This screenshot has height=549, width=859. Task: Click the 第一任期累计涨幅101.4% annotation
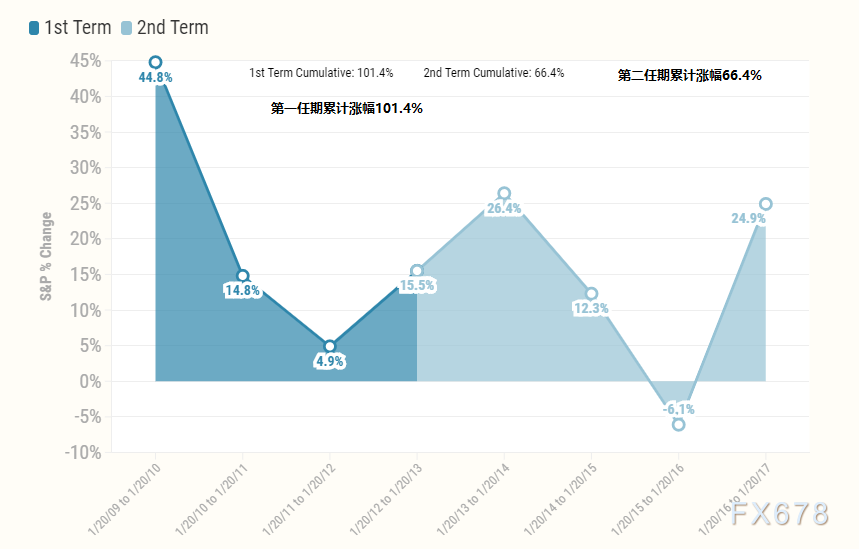(346, 108)
